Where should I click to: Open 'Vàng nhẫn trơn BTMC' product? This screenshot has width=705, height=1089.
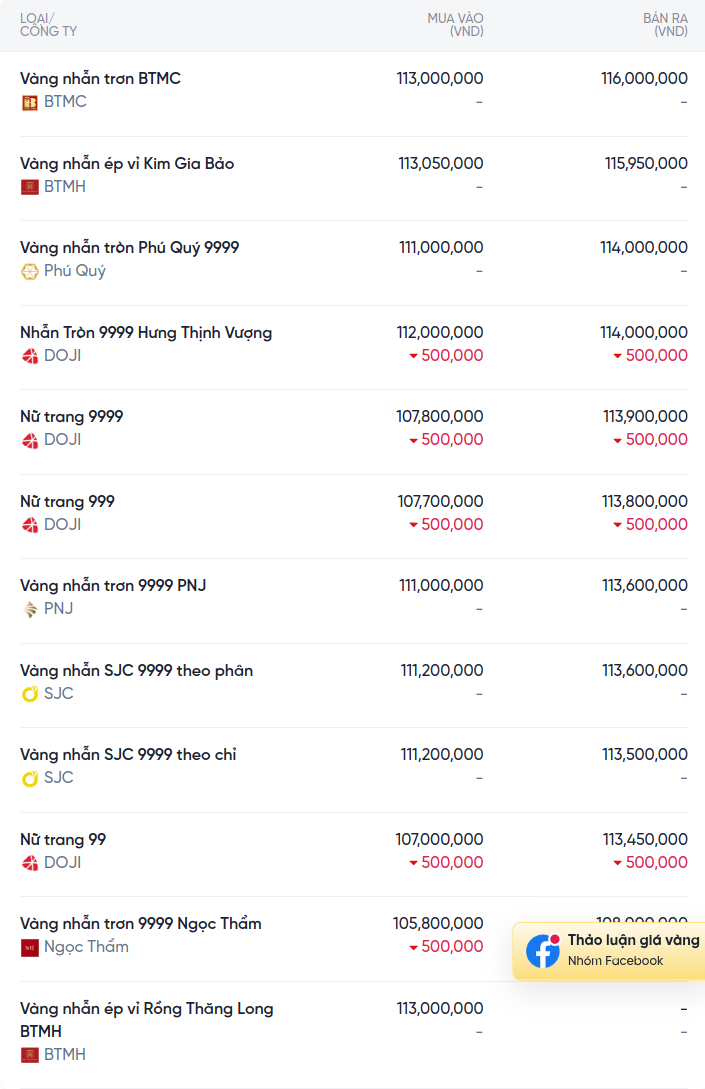coord(100,78)
